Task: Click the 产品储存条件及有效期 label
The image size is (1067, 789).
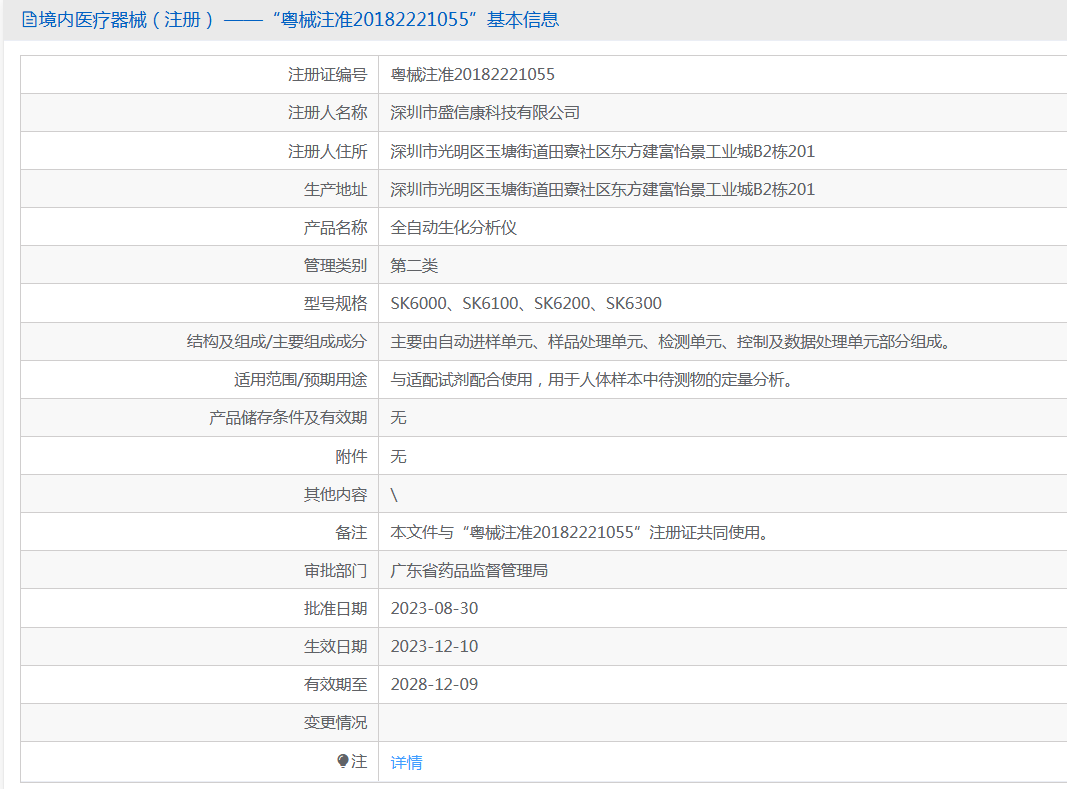Action: 289,418
